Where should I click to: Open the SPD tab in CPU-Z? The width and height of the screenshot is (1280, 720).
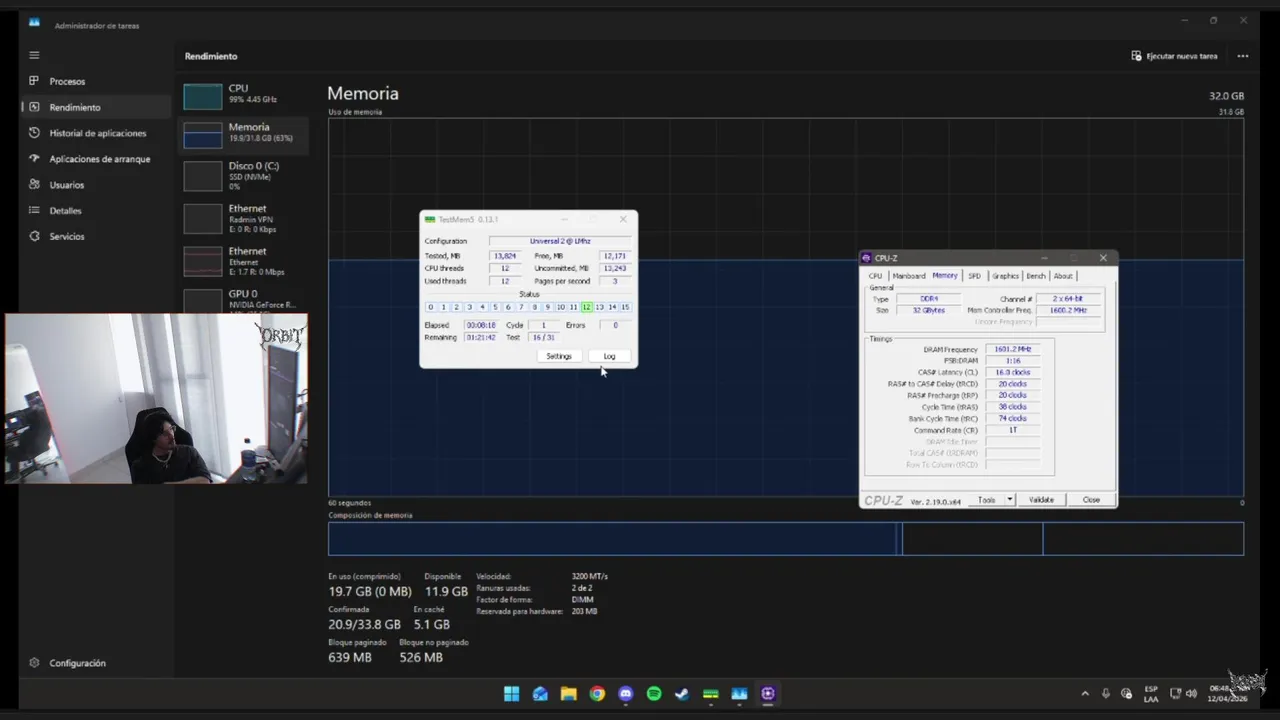(x=974, y=276)
